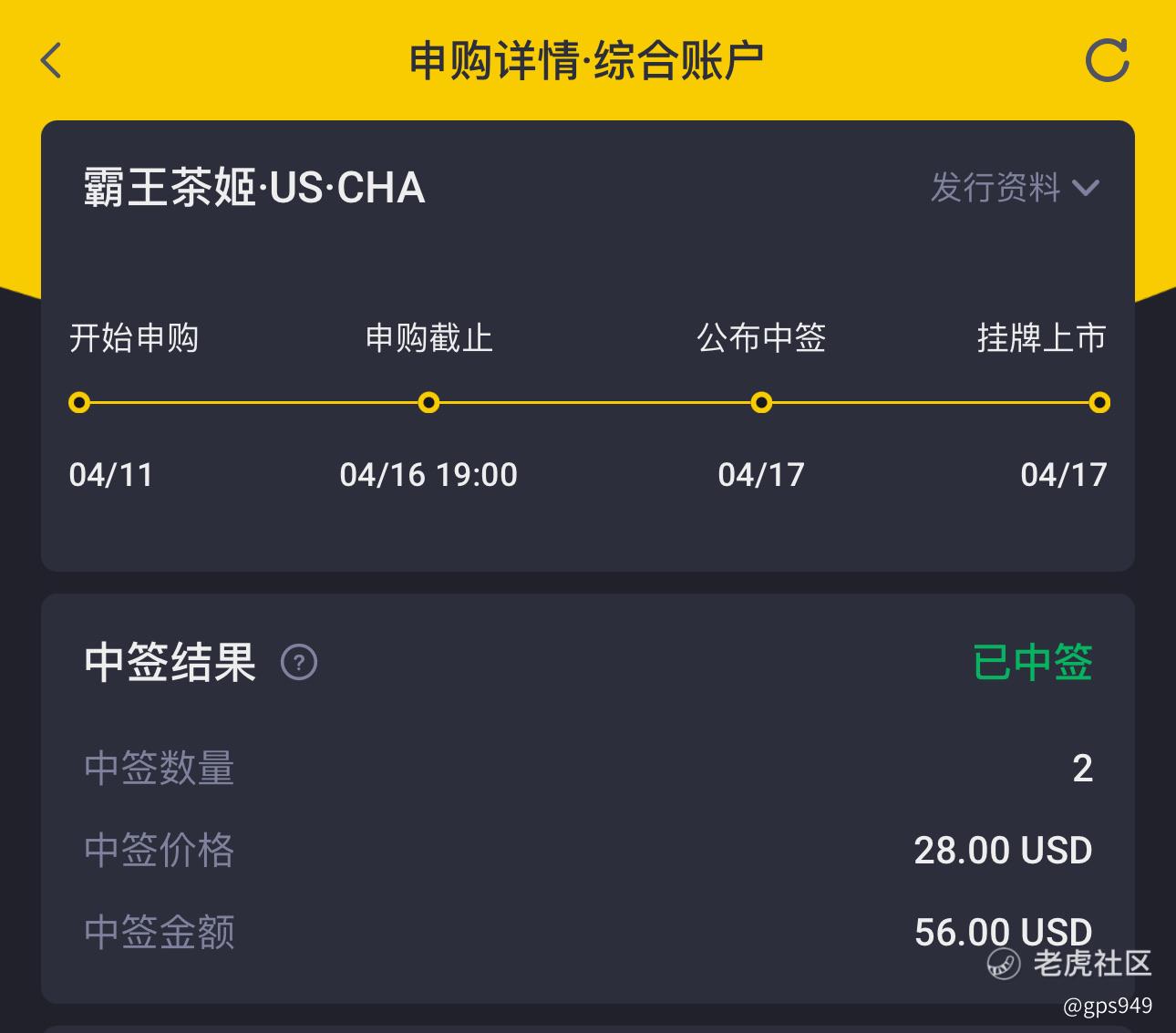Select the 挂牌上市 timeline dot
The width and height of the screenshot is (1176, 1033).
[x=1099, y=402]
